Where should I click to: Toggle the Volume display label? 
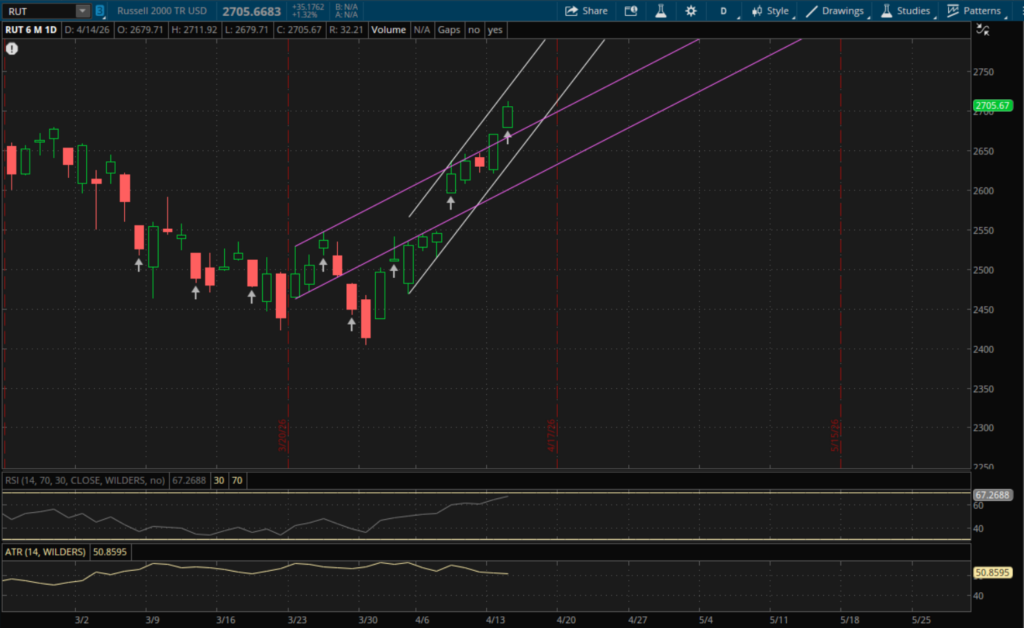(x=389, y=30)
